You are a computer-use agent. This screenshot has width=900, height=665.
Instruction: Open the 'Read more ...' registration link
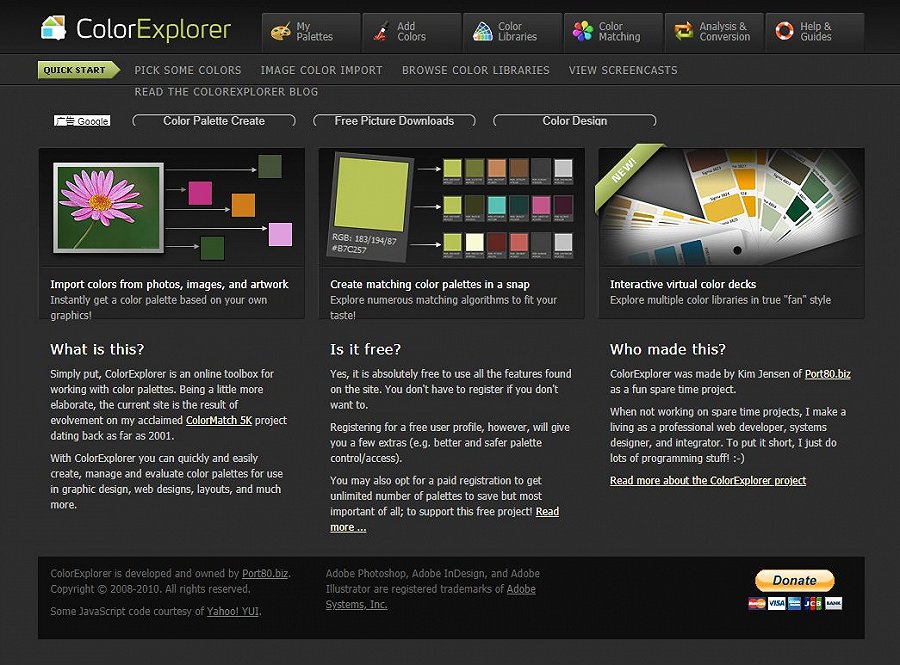444,519
